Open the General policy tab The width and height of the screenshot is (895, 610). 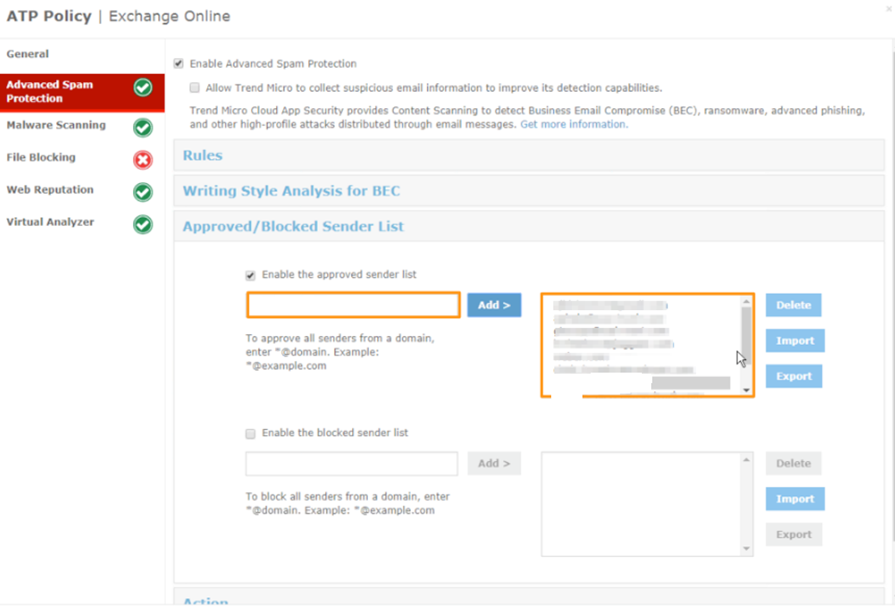(x=28, y=54)
